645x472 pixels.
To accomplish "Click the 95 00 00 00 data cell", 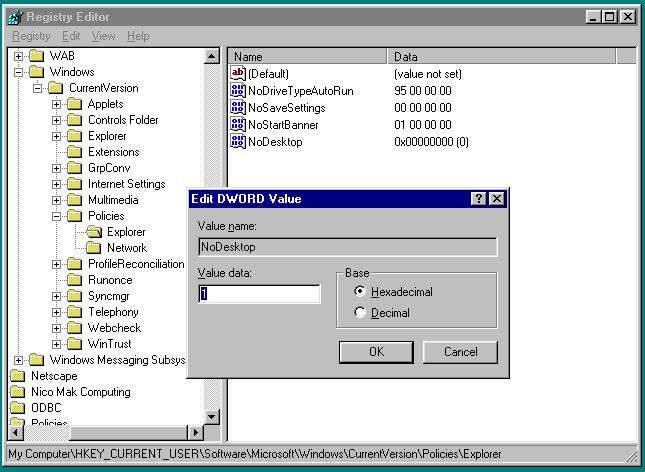I will 423,91.
